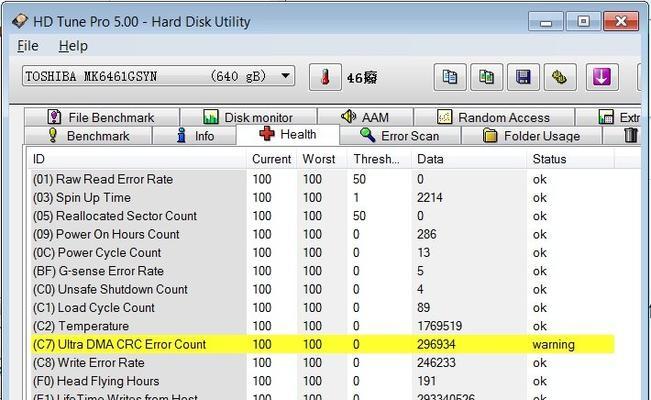This screenshot has height=400, width=651.
Task: Switch to the Info tab
Action: click(x=194, y=135)
